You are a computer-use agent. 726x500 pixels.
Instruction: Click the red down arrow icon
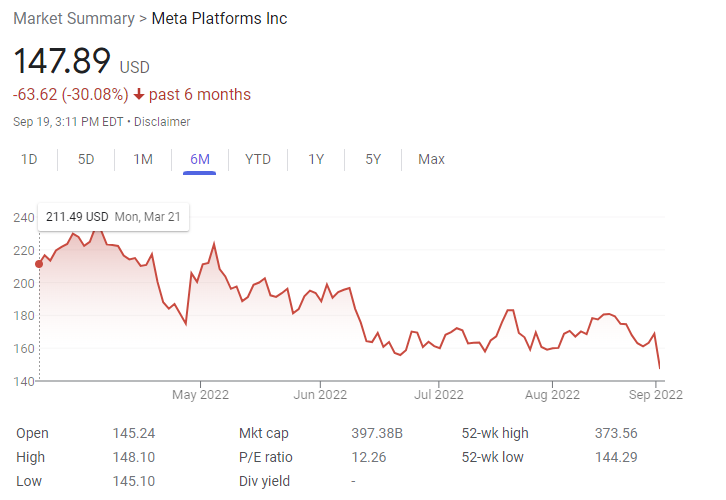[139, 95]
